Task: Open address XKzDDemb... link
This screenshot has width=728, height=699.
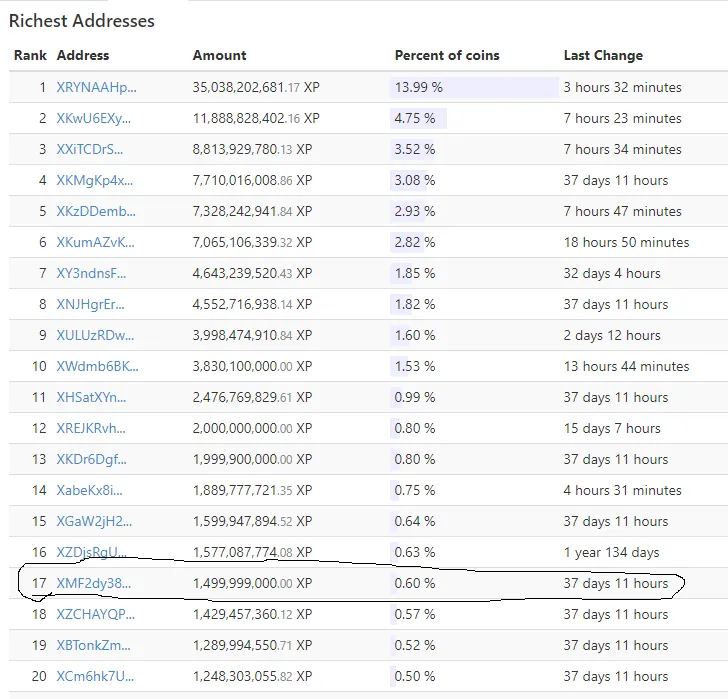Action: (96, 211)
